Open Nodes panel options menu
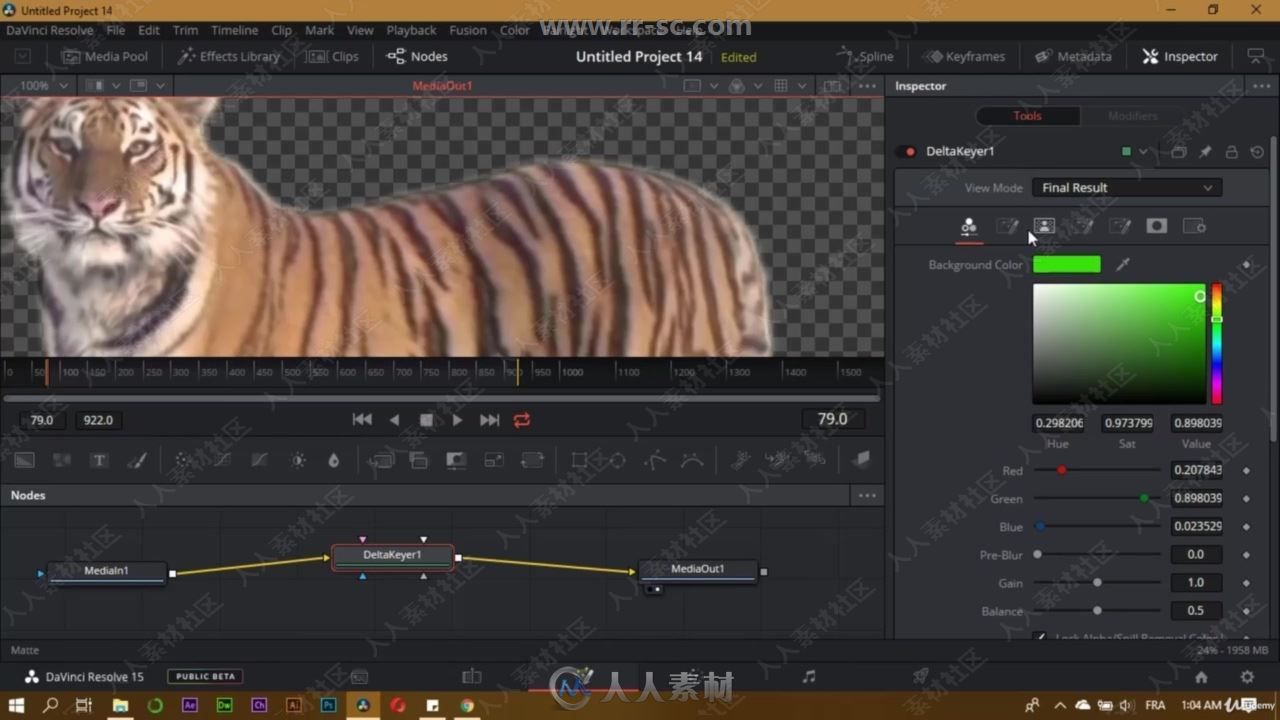 (867, 495)
